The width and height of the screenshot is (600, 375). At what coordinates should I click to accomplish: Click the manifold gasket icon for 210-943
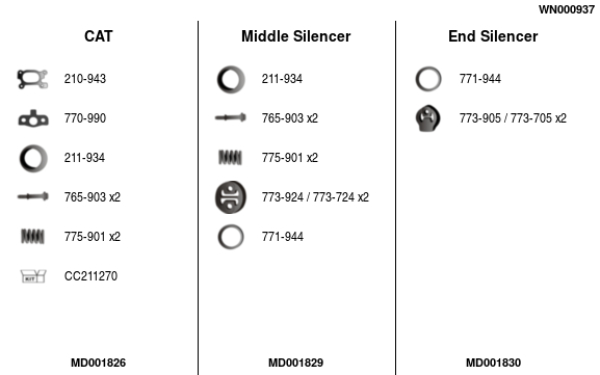point(33,79)
